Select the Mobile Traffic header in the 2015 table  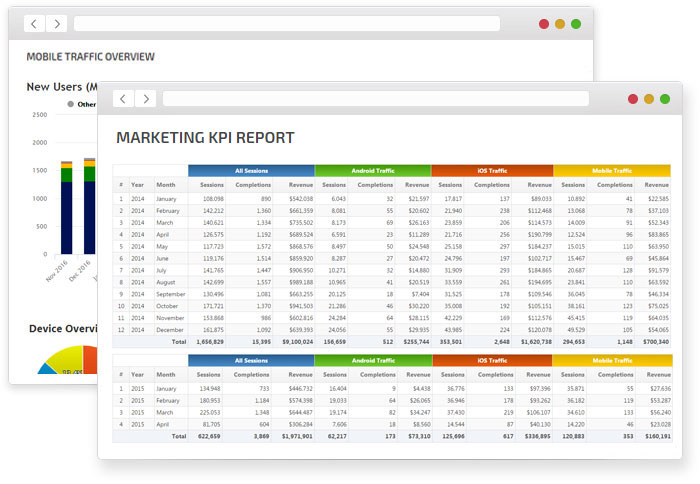(611, 360)
